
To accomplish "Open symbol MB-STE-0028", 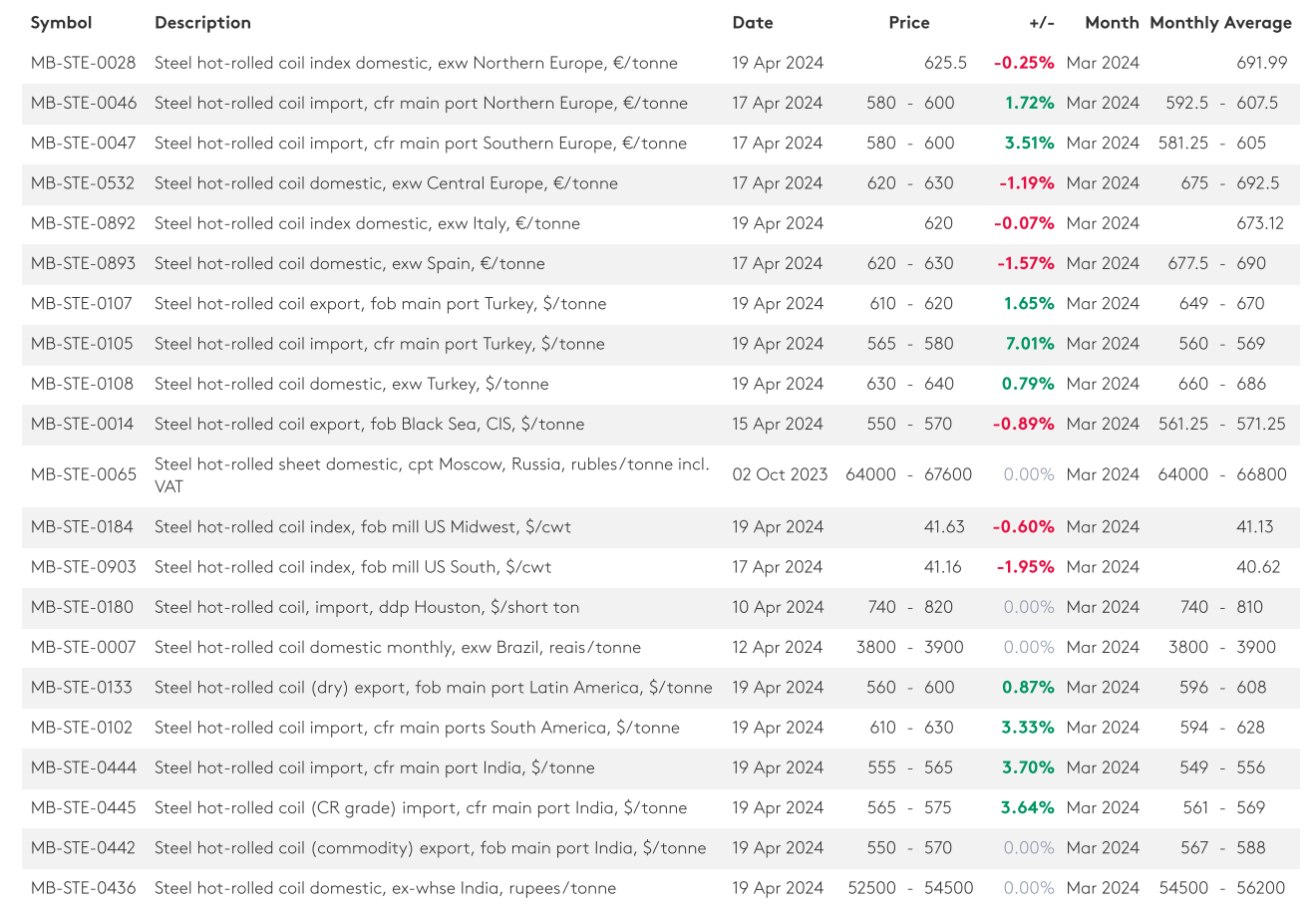I will [83, 63].
